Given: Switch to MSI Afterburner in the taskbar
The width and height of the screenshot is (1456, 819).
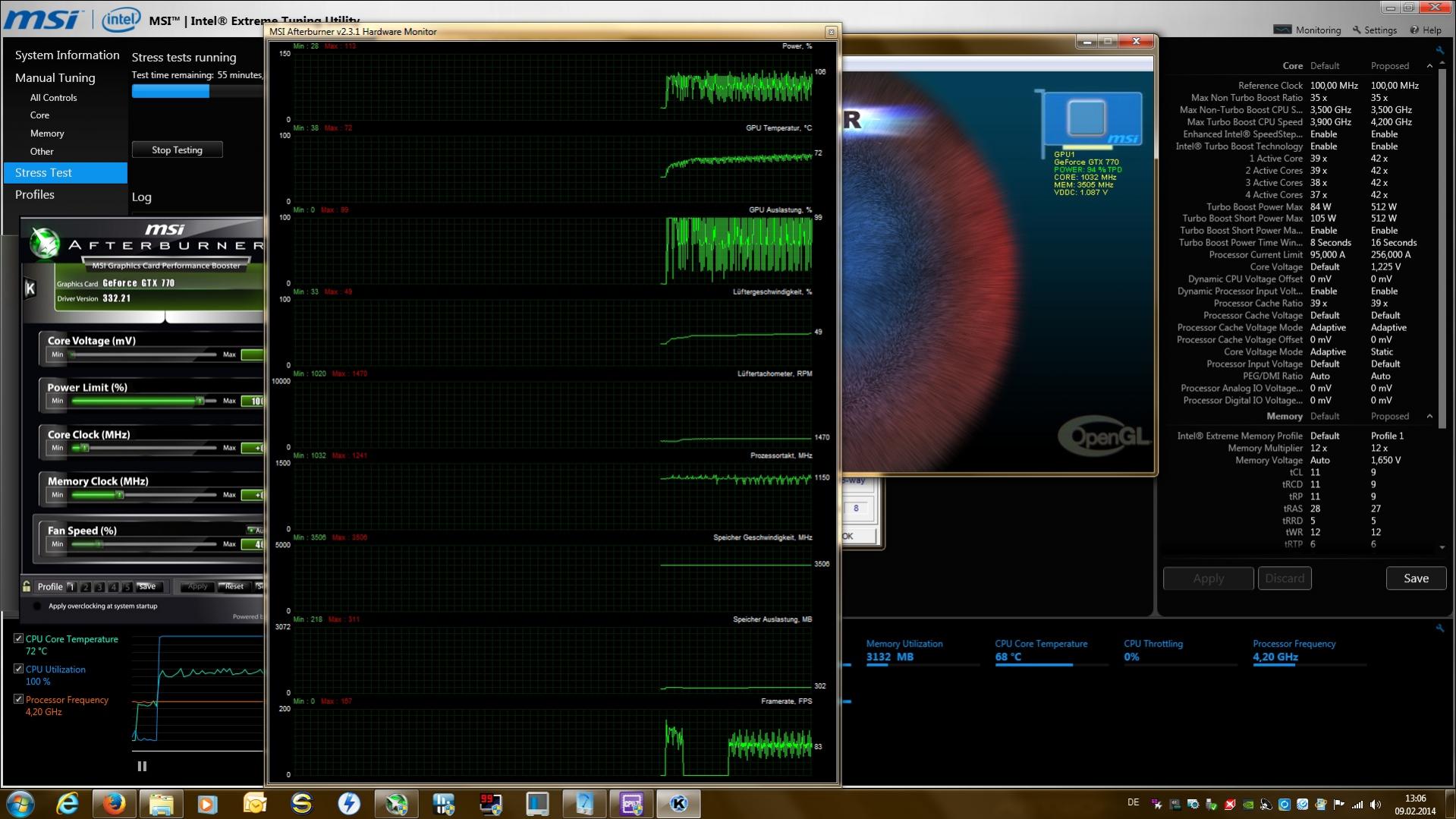Looking at the screenshot, I should tap(396, 803).
